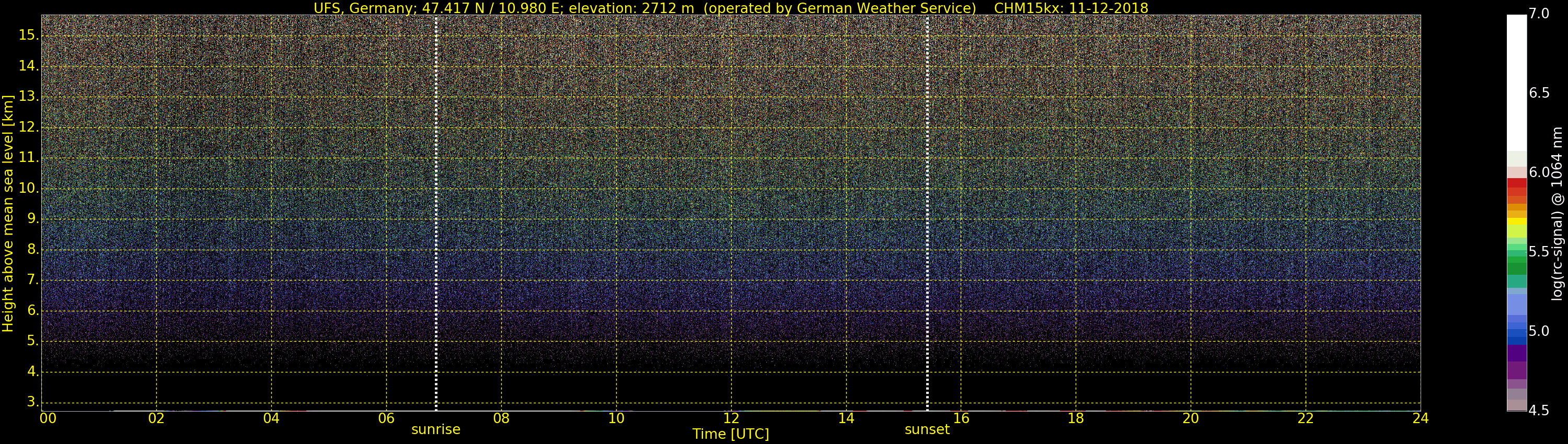Screen dimensions: 1568x444
Task: Click the 5.5 label on the colorbar scale
Action: [1539, 252]
